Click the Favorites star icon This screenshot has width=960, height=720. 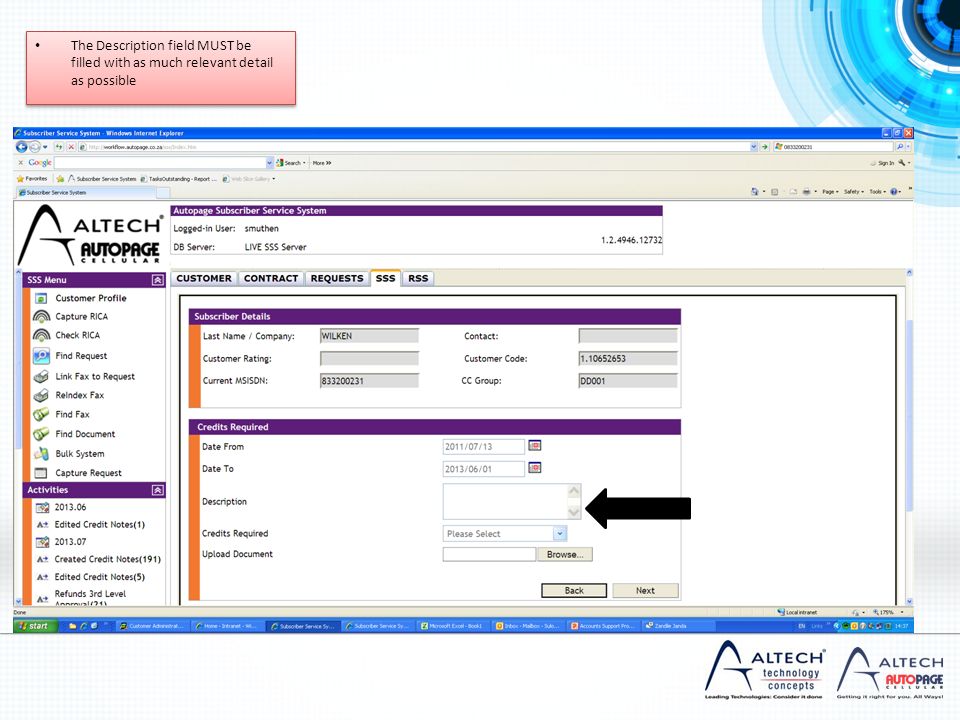pos(20,179)
